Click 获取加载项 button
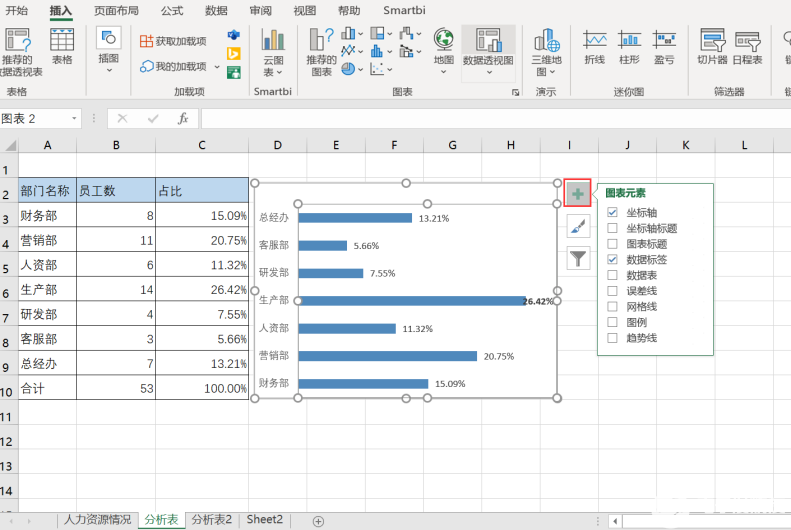This screenshot has height=530, width=791. 173,41
